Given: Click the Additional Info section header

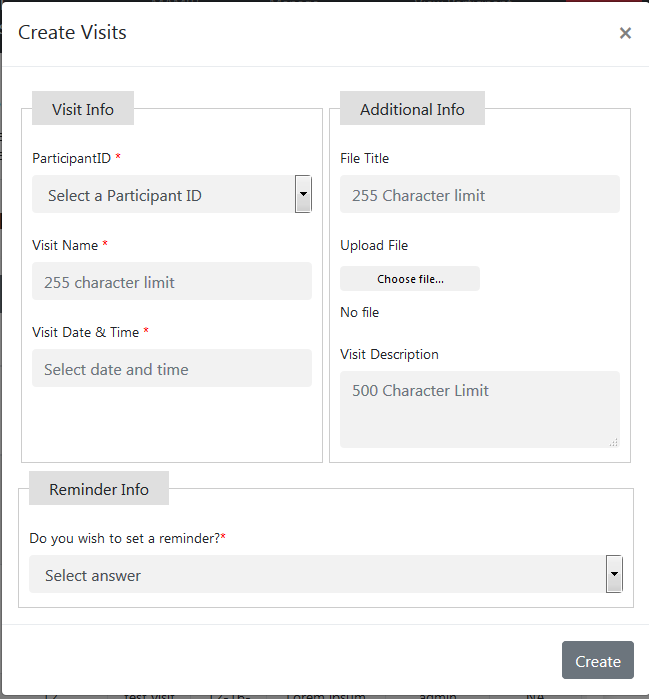Looking at the screenshot, I should tap(412, 109).
